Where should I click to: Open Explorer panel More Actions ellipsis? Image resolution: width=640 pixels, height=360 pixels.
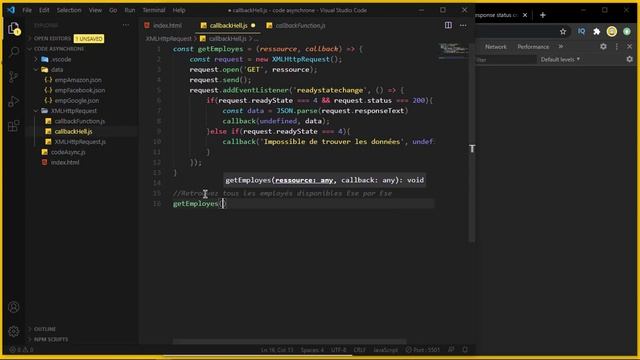pyautogui.click(x=126, y=25)
